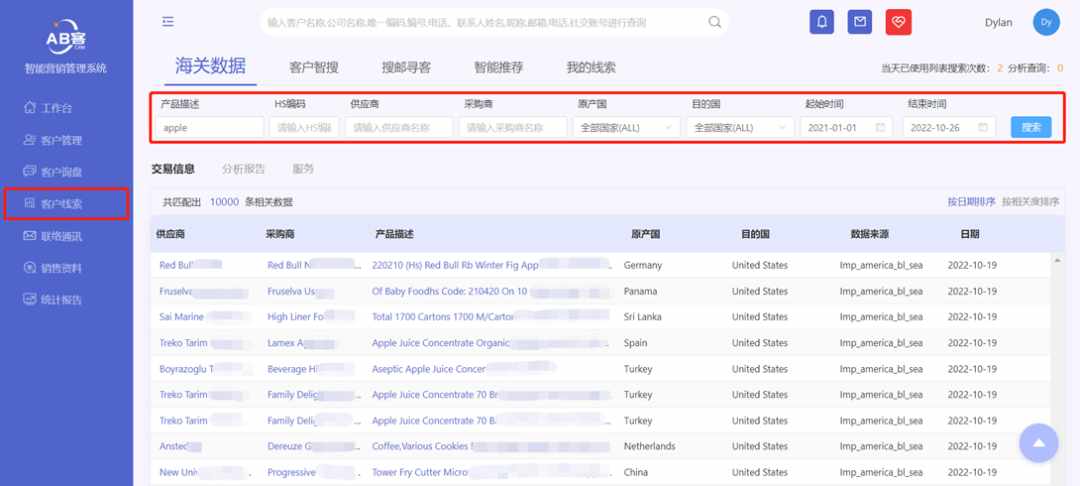This screenshot has height=486, width=1080.
Task: Open supplier link Red Bull in first row
Action: (174, 265)
